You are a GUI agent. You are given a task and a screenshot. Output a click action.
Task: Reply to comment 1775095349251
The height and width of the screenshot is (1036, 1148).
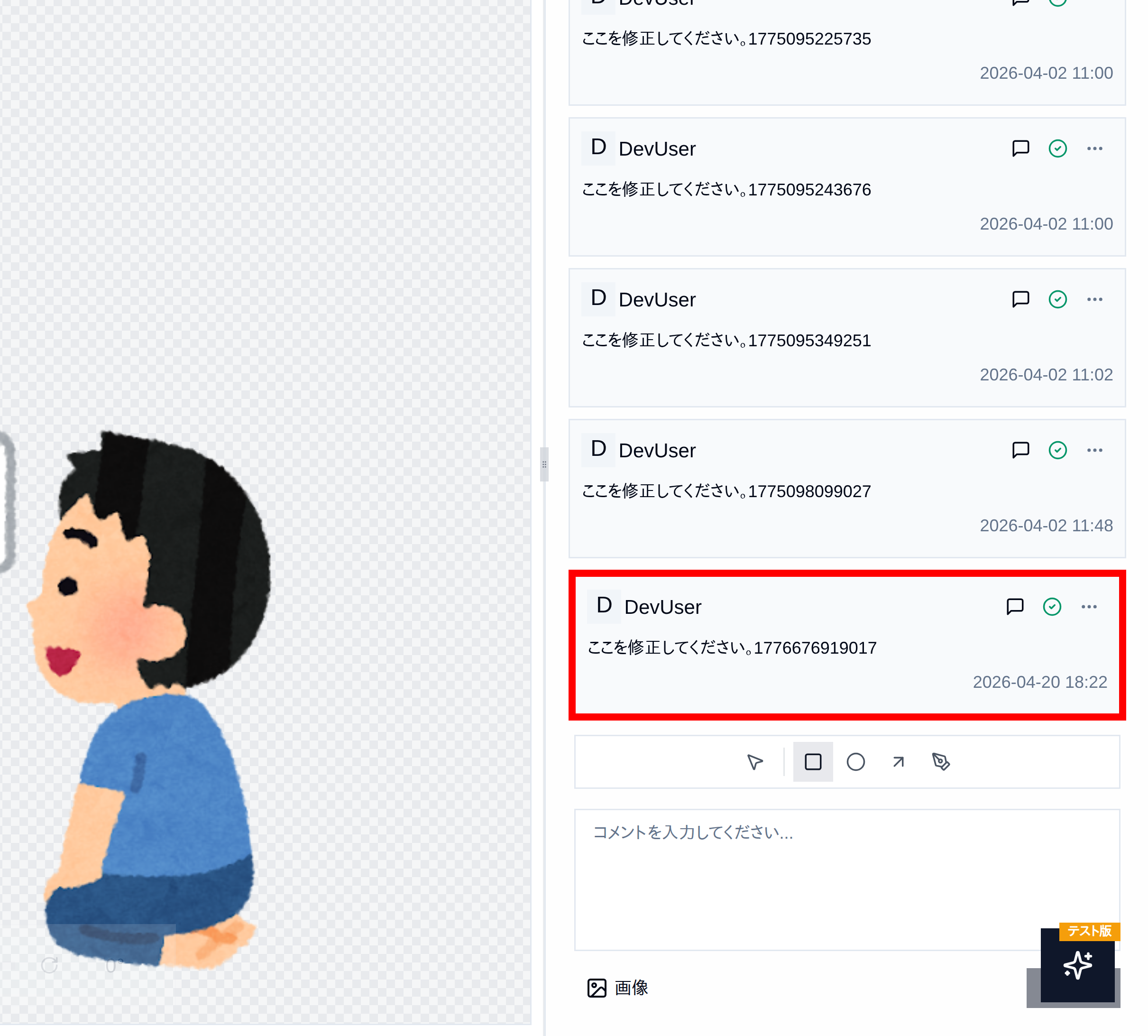pyautogui.click(x=1020, y=299)
